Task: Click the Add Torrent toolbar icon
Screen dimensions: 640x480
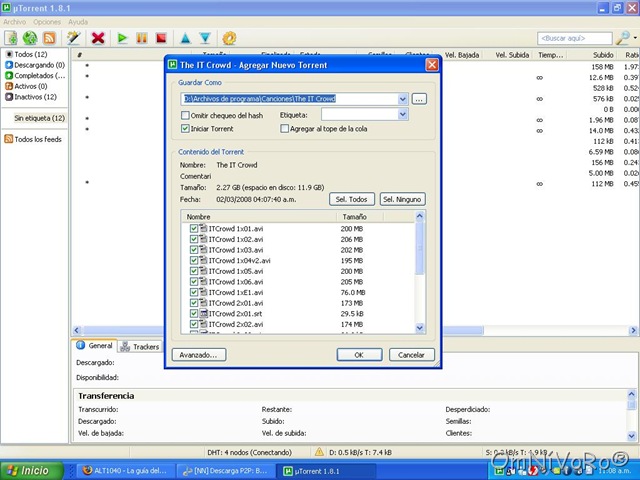Action: [x=11, y=38]
